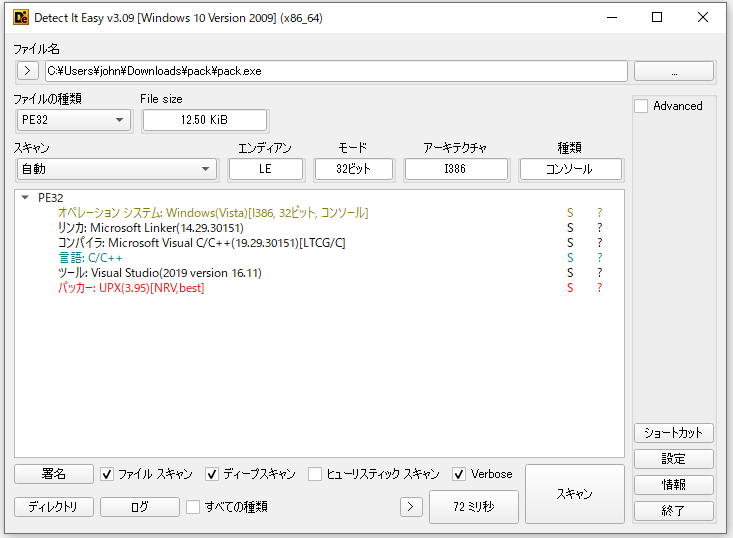Click the ディレクトリ button
Image resolution: width=733 pixels, height=538 pixels.
pos(54,507)
